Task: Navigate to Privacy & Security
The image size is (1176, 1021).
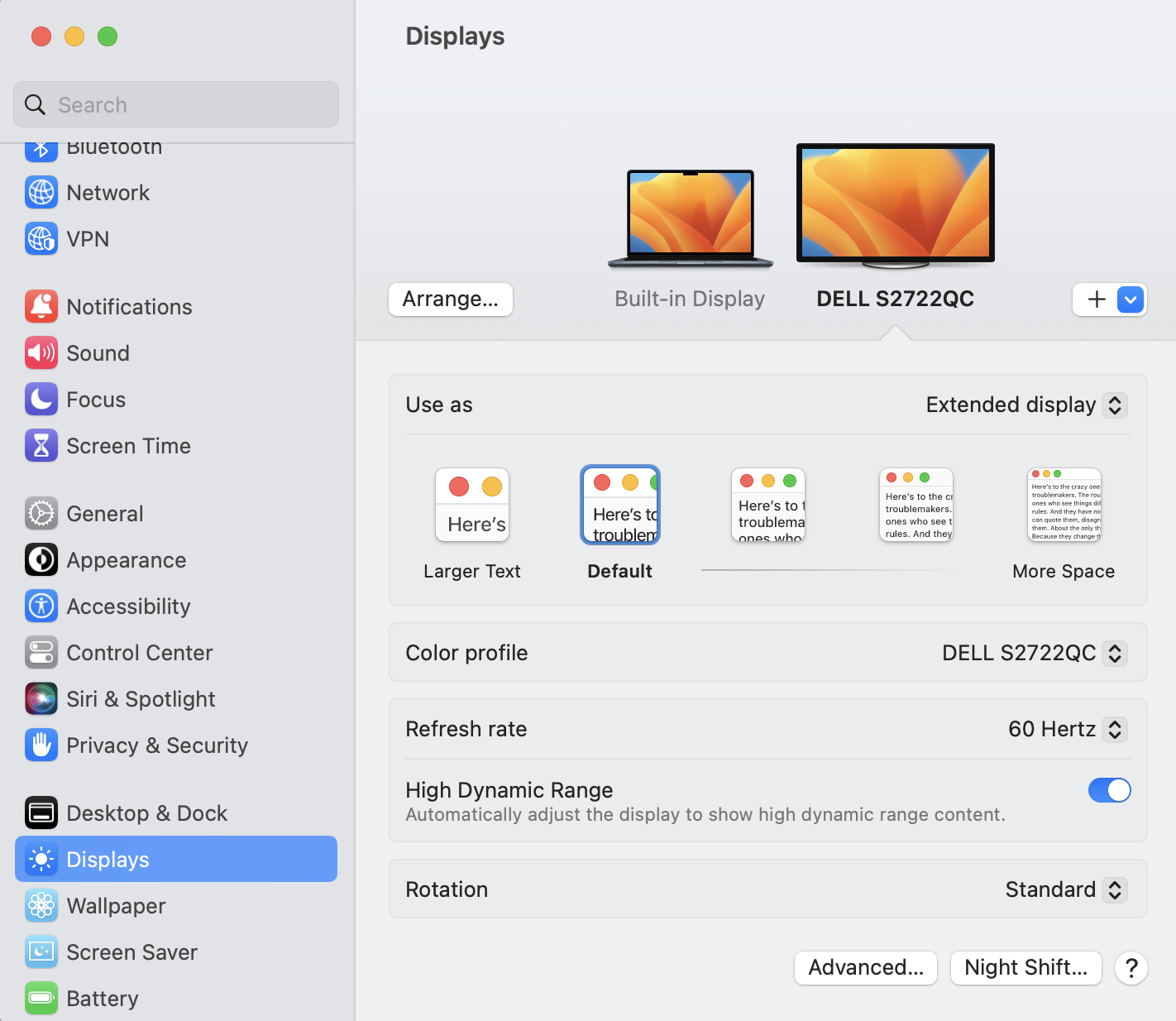Action: [176, 745]
